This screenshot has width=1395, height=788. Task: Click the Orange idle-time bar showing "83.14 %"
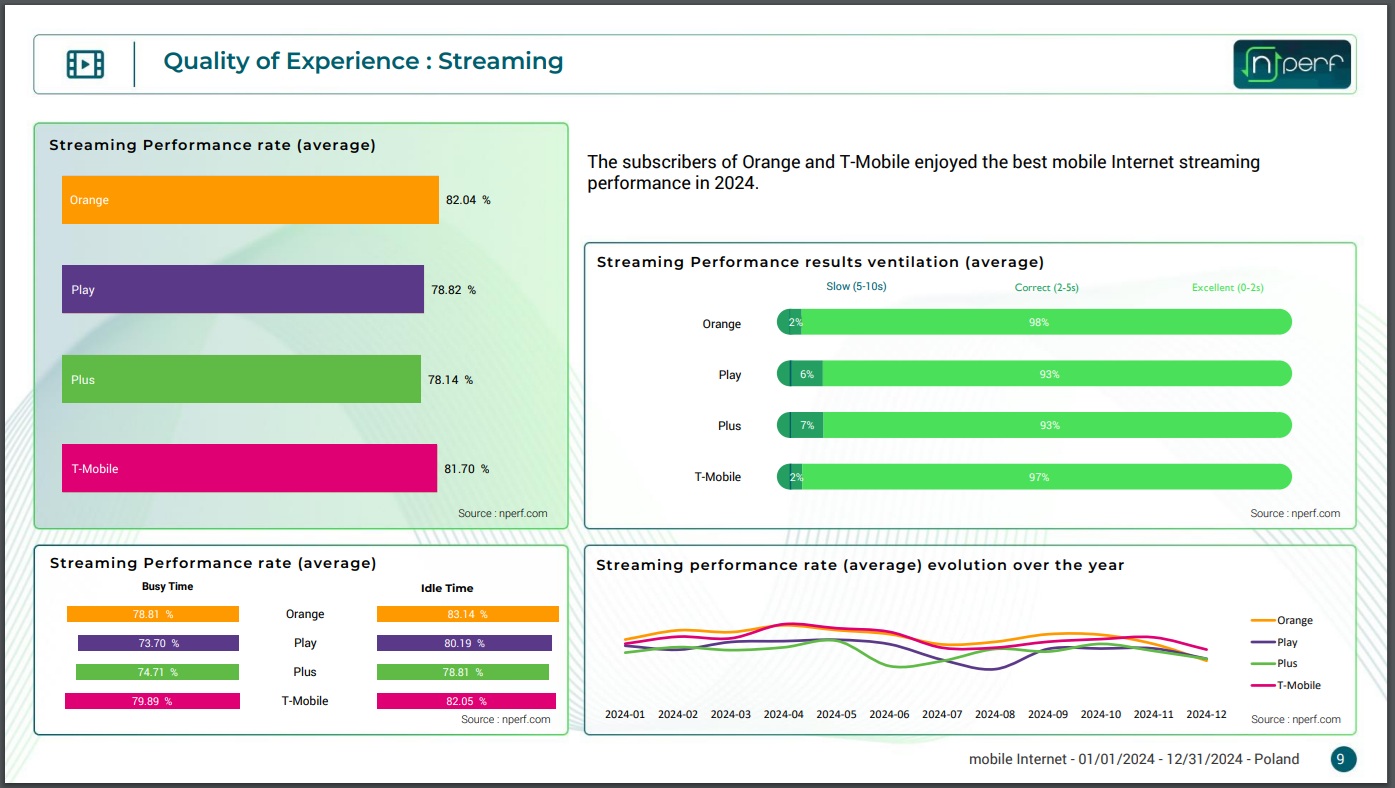tap(468, 614)
